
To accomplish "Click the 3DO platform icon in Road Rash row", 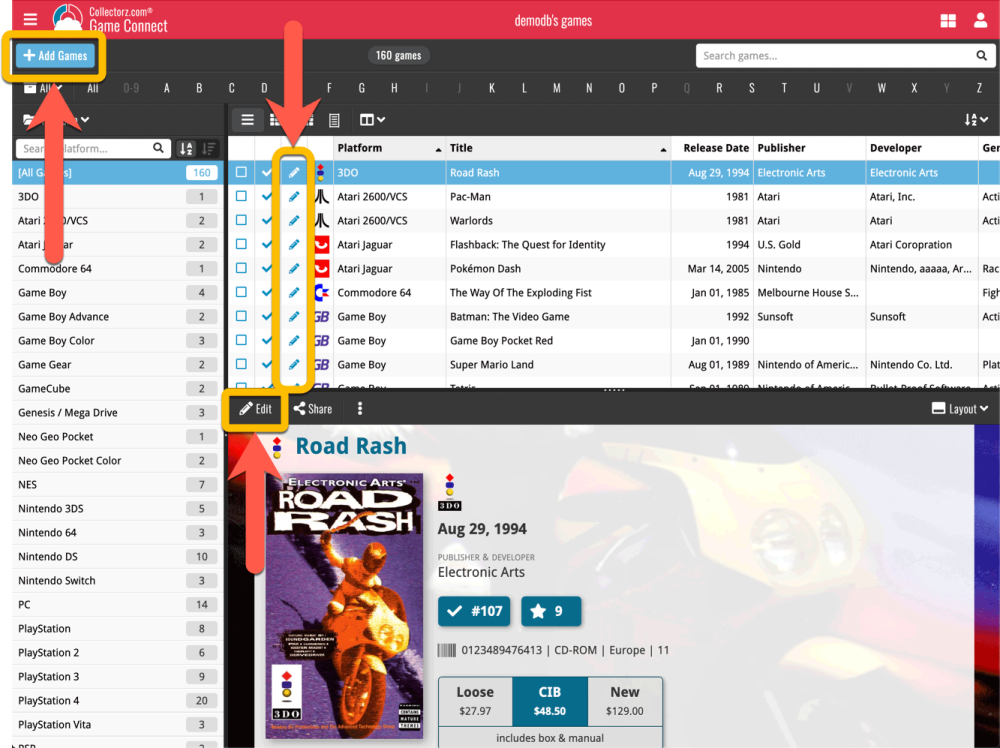I will tap(321, 172).
